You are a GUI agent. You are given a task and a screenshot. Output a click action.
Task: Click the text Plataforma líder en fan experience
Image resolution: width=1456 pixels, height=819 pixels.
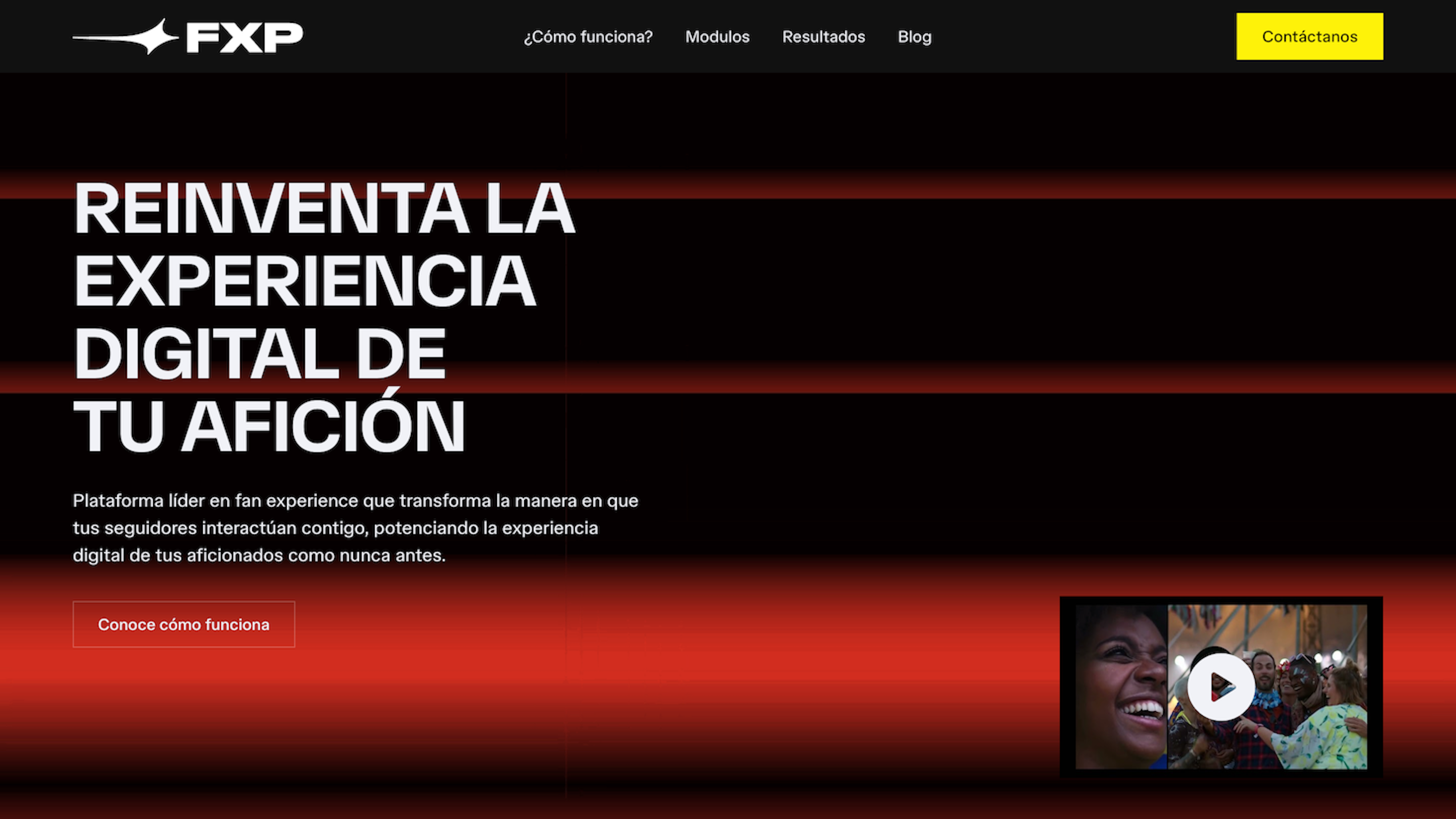pos(215,501)
